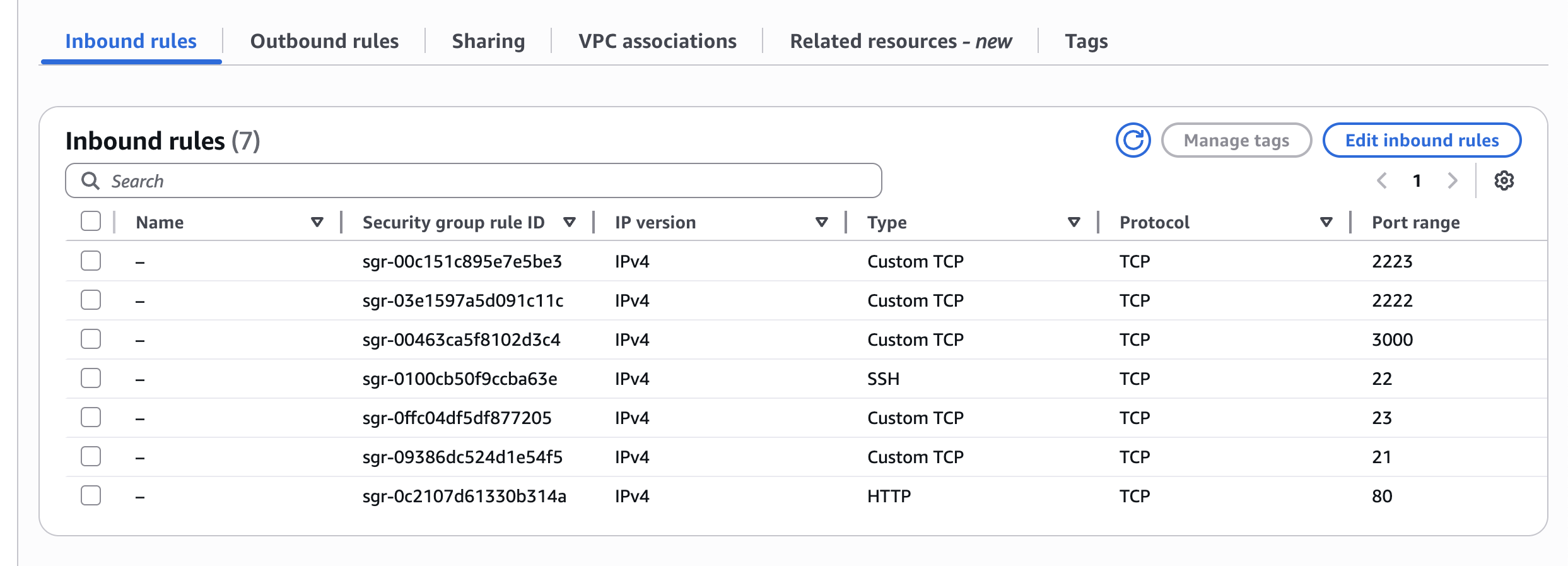Switch to Inbound rules tab
Screen dimensions: 1568x566
click(x=131, y=42)
